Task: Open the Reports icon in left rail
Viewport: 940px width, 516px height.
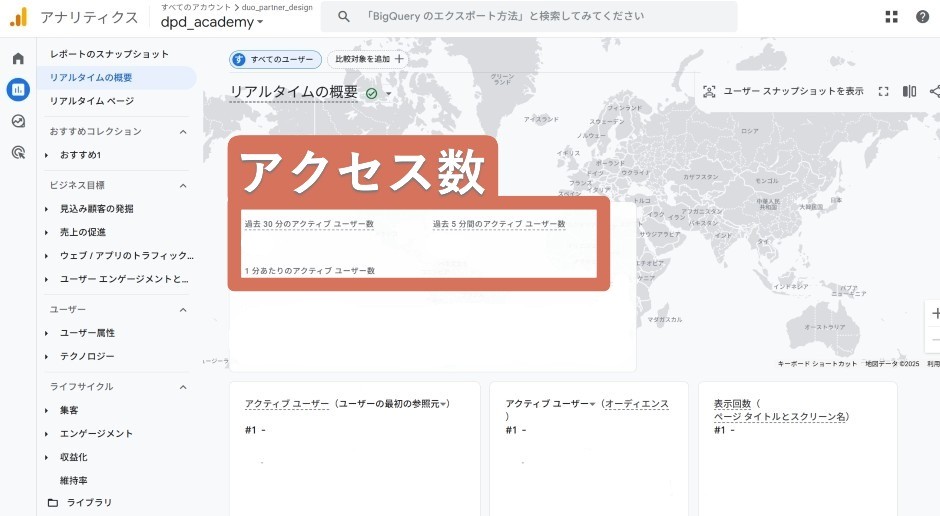Action: [18, 90]
